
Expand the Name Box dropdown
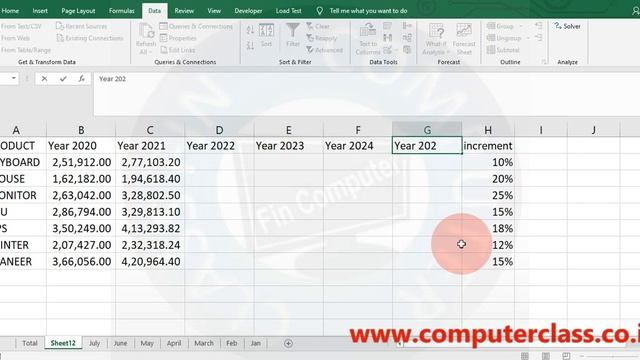click(x=14, y=78)
